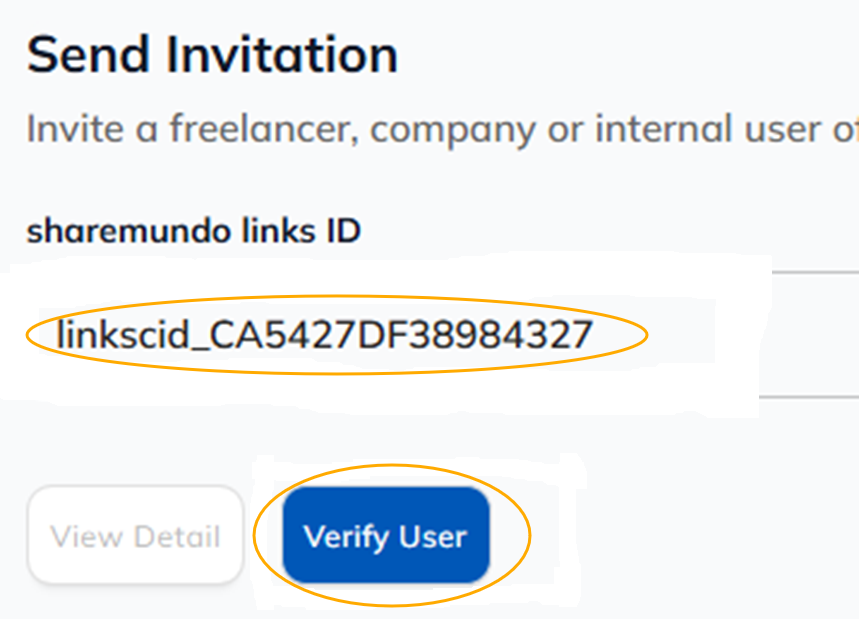The height and width of the screenshot is (619, 859).
Task: Click the linkscid_CA5427DF38984327 text value
Action: pos(325,335)
